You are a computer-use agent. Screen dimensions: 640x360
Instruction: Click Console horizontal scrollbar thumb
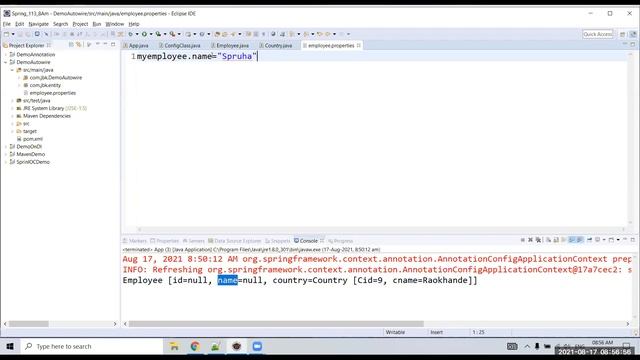pos(276,324)
